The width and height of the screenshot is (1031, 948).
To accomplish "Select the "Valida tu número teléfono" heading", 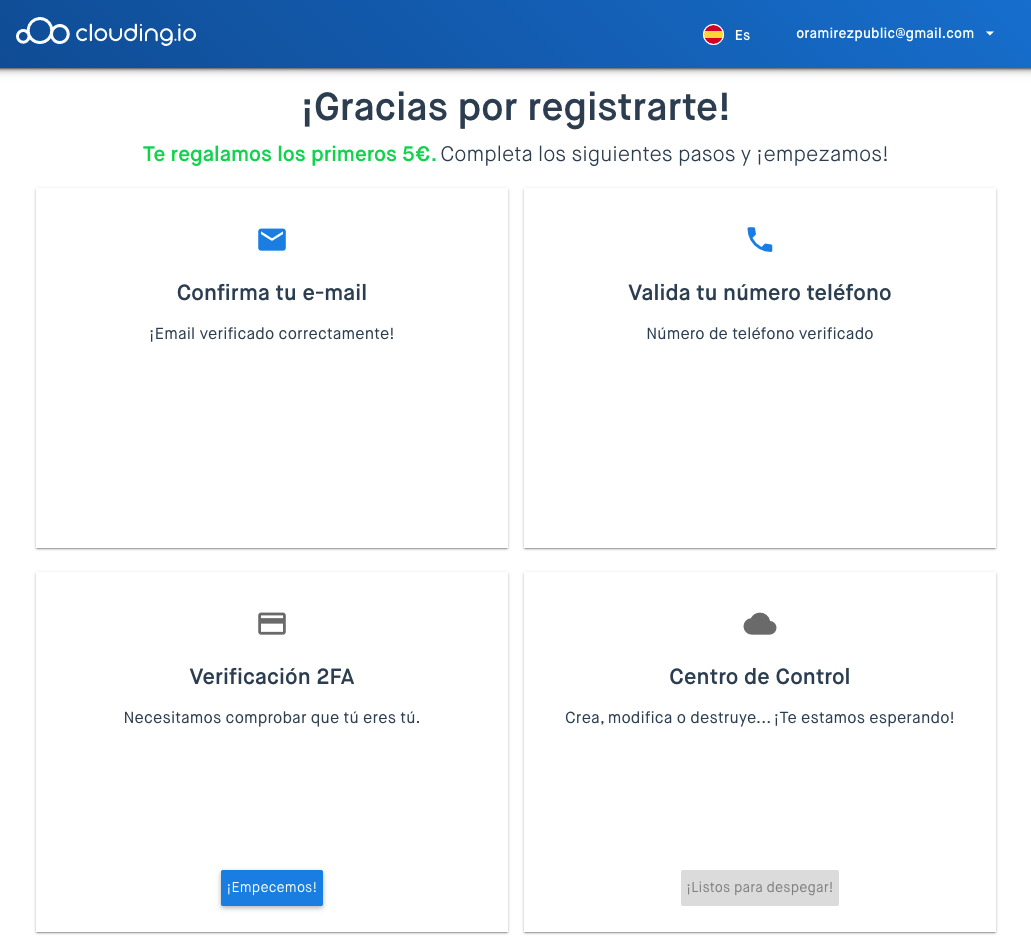I will [x=760, y=293].
